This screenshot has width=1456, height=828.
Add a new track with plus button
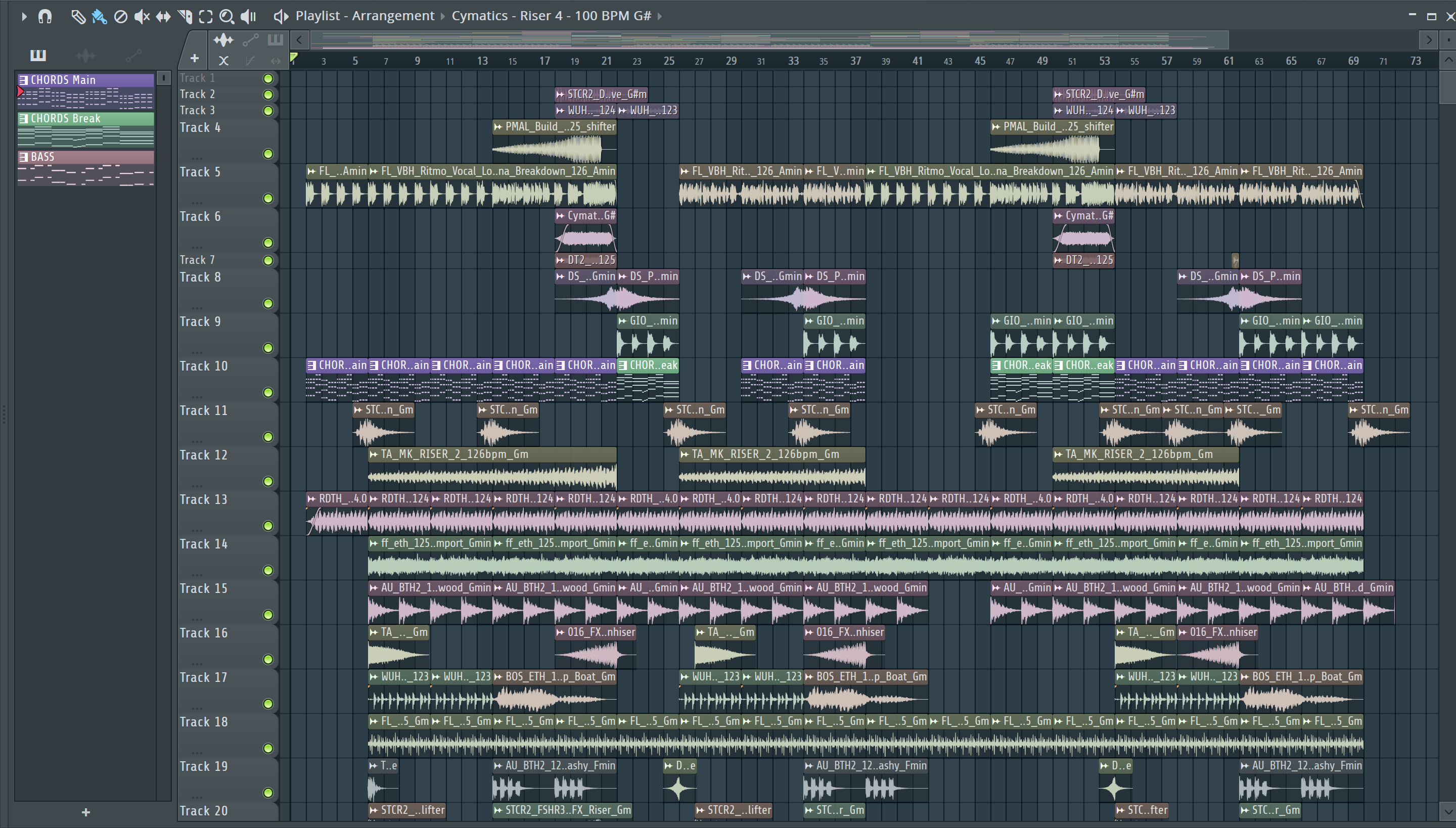(195, 58)
